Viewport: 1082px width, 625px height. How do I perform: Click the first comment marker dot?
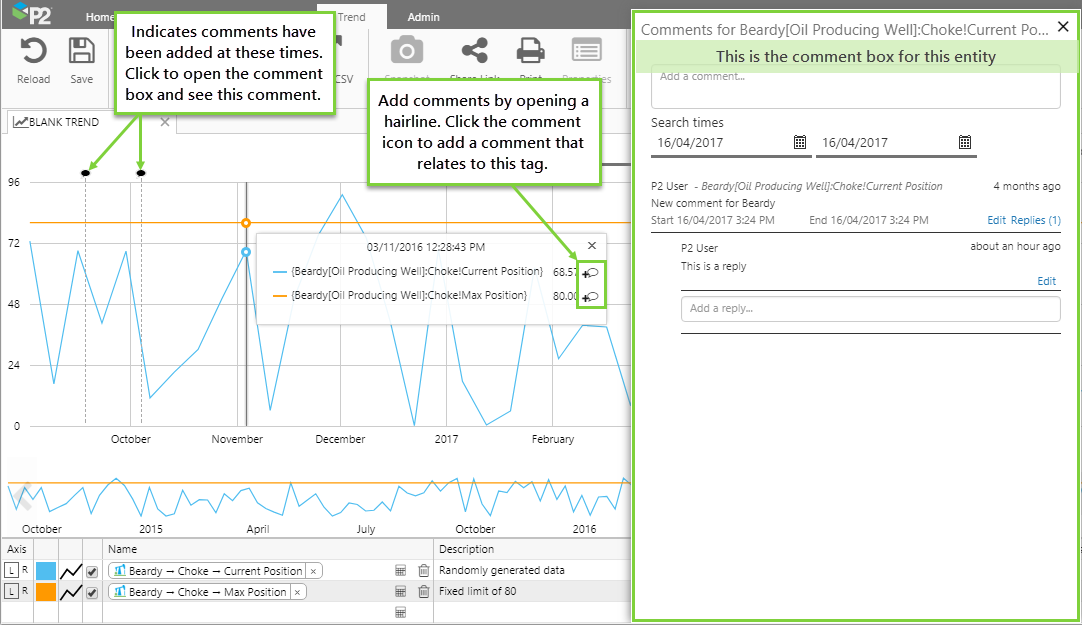coord(86,172)
